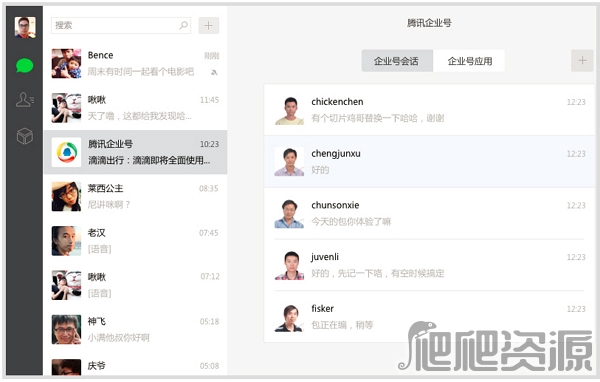
Task: Click the 腾讯企业号 logo avatar
Action: click(x=66, y=152)
